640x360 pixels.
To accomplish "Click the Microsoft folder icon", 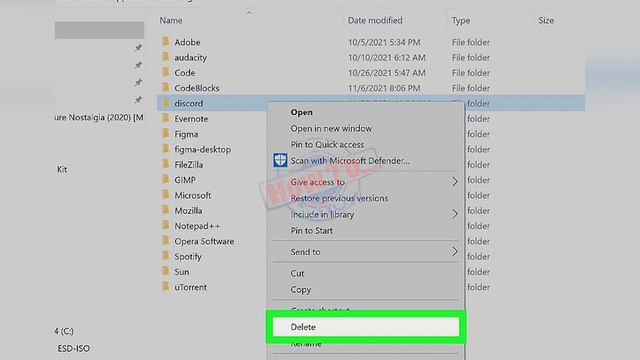I will (165, 195).
